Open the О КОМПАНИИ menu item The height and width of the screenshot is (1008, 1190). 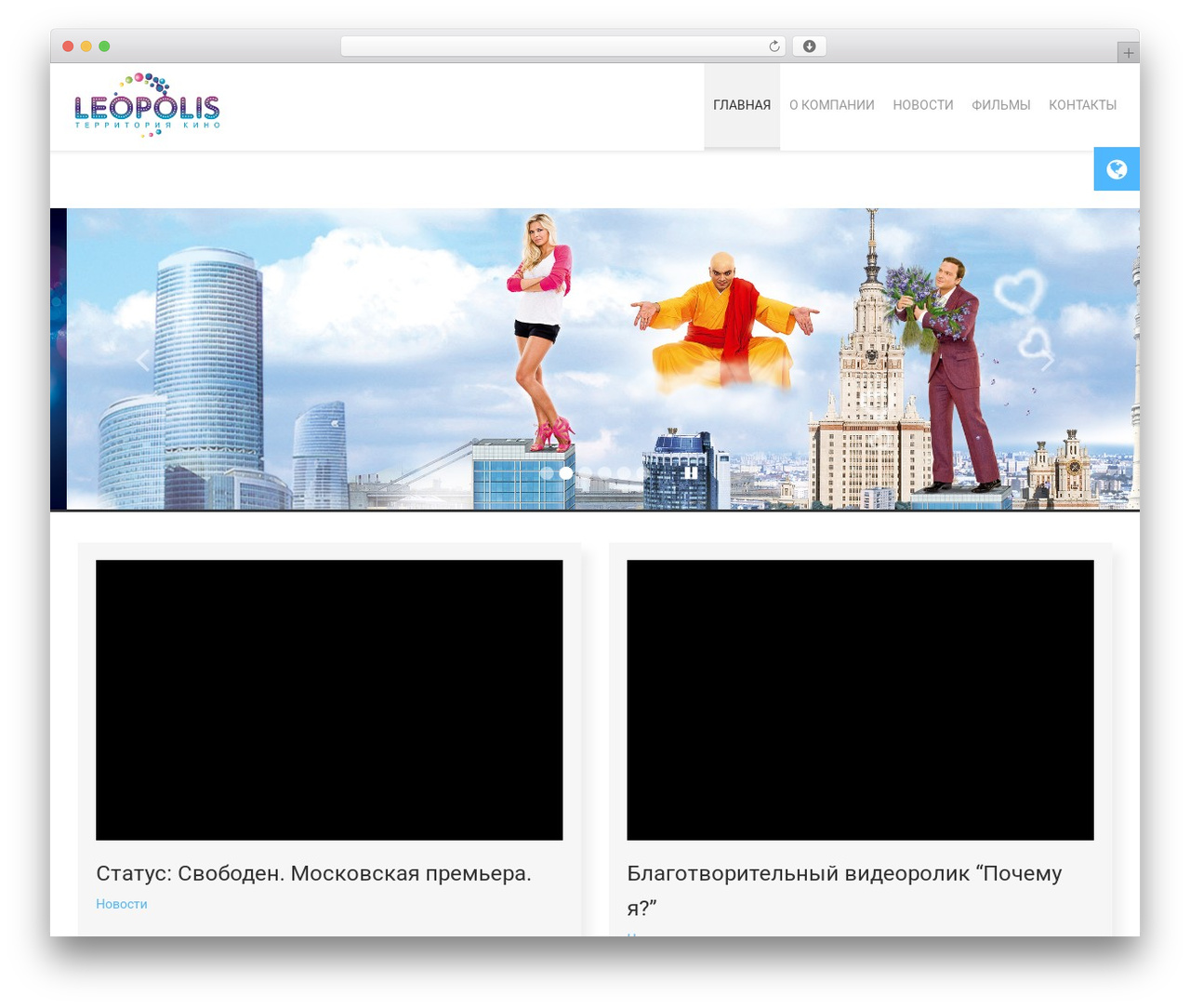pyautogui.click(x=832, y=105)
